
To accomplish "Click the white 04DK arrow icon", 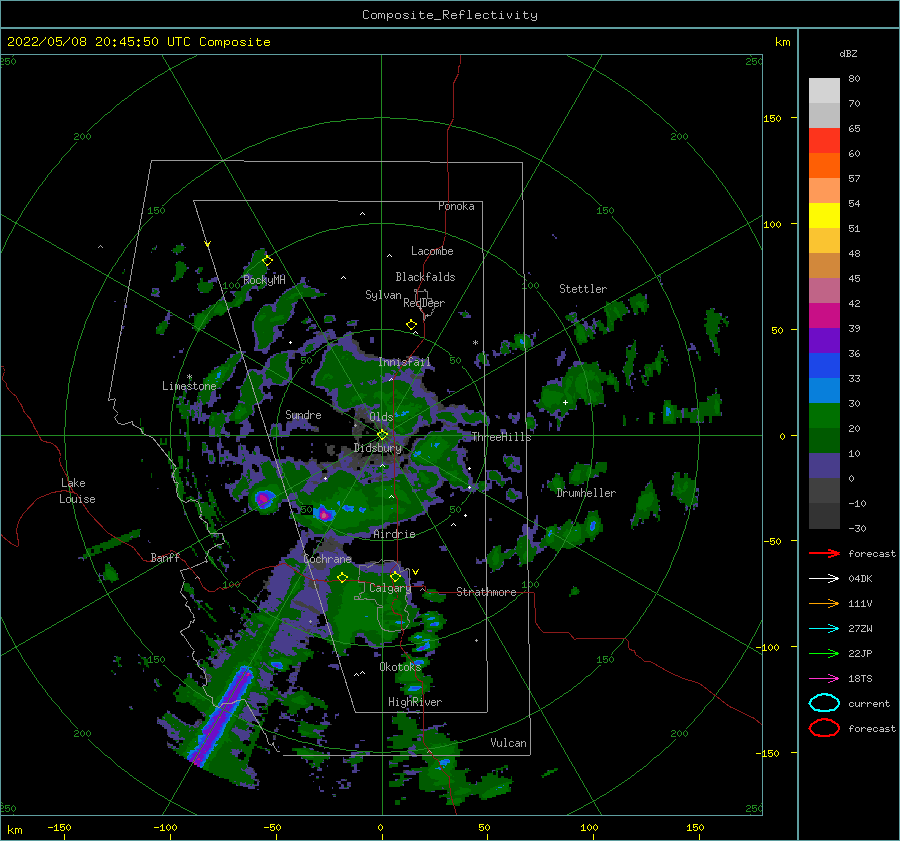I will (824, 579).
